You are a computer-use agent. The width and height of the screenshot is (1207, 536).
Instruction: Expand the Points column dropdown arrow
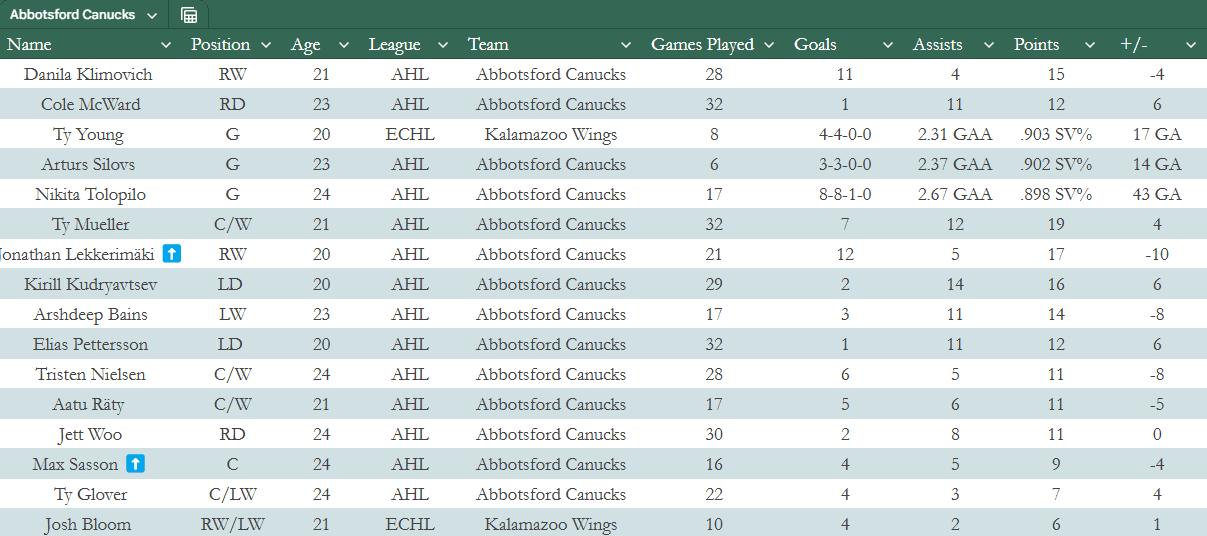click(1088, 45)
